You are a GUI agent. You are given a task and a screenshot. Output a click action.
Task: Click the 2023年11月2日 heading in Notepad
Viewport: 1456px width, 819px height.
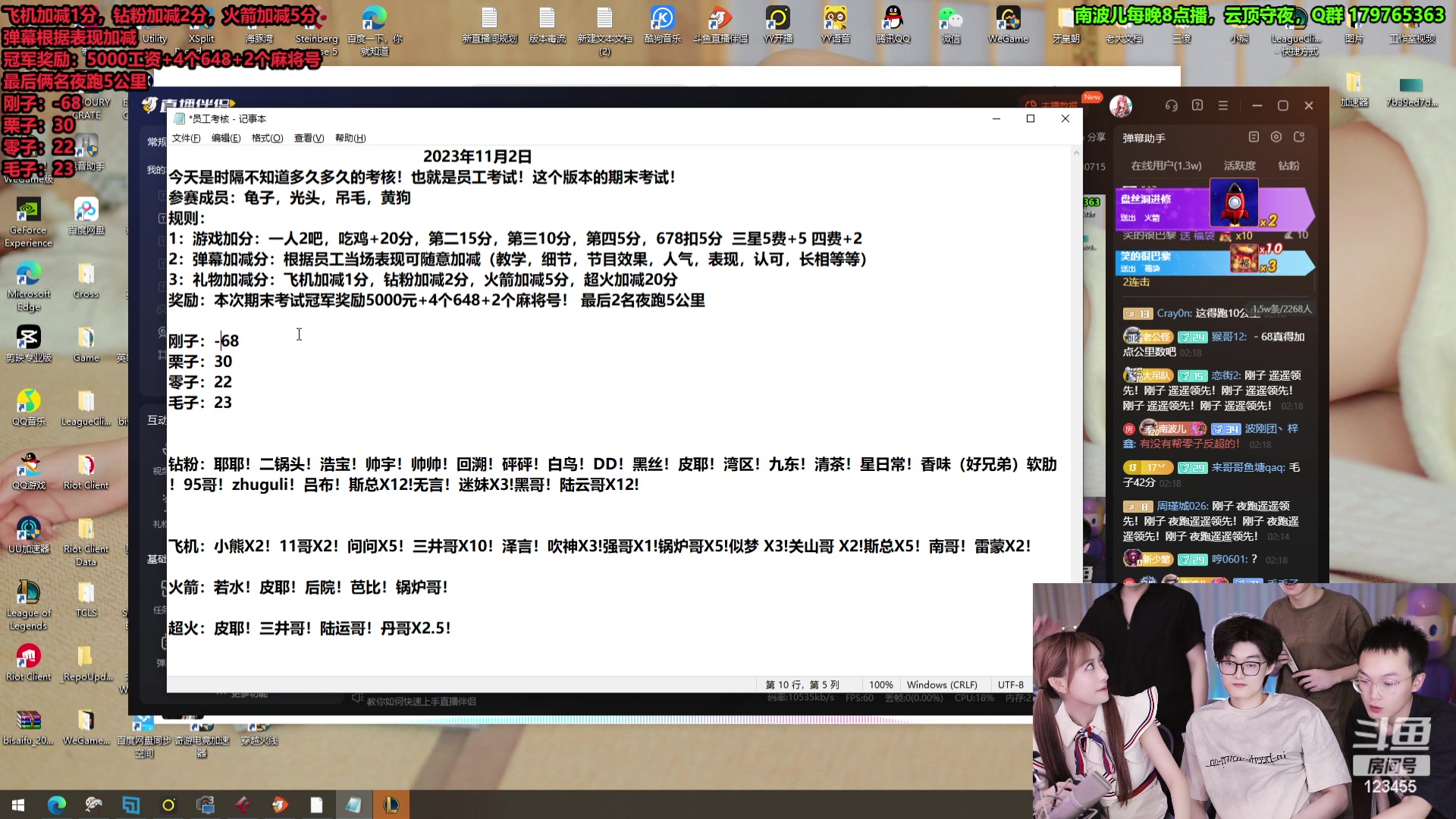point(477,156)
